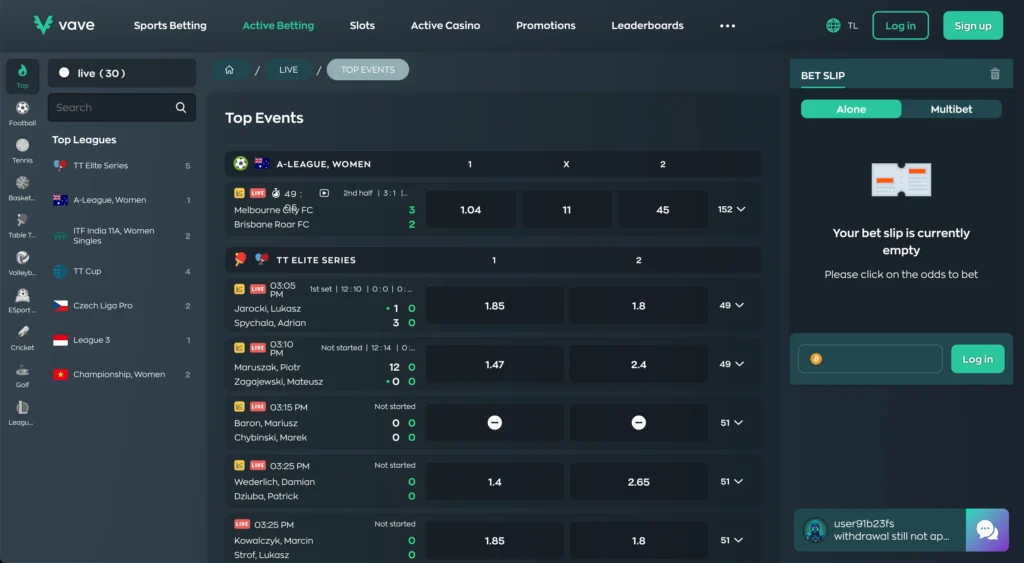The width and height of the screenshot is (1024, 563).
Task: Click the bitcoin coin icon in stake field
Action: click(816, 359)
